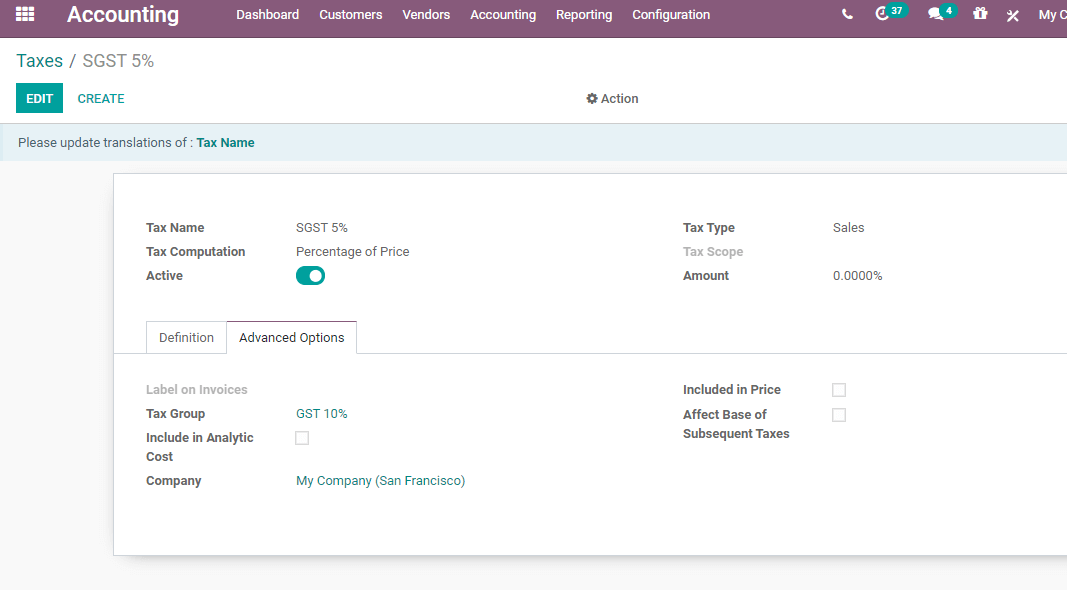Open the Tax Name translation link

[x=225, y=143]
